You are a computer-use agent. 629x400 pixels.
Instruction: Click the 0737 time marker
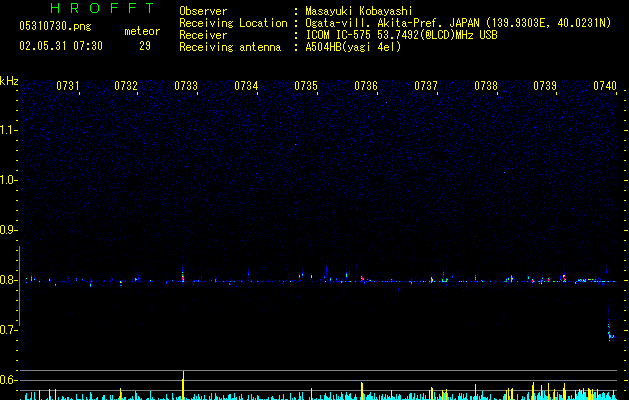click(x=426, y=86)
